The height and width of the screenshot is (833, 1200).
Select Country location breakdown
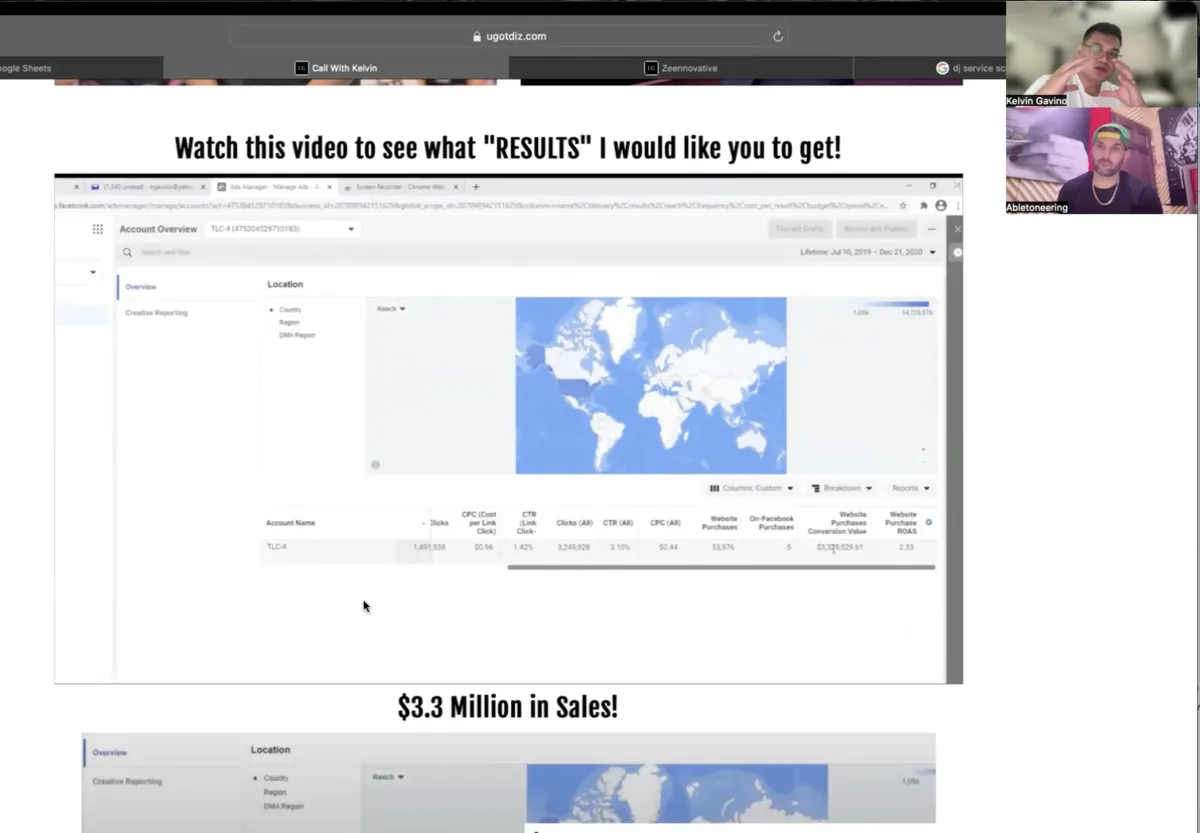click(x=290, y=310)
